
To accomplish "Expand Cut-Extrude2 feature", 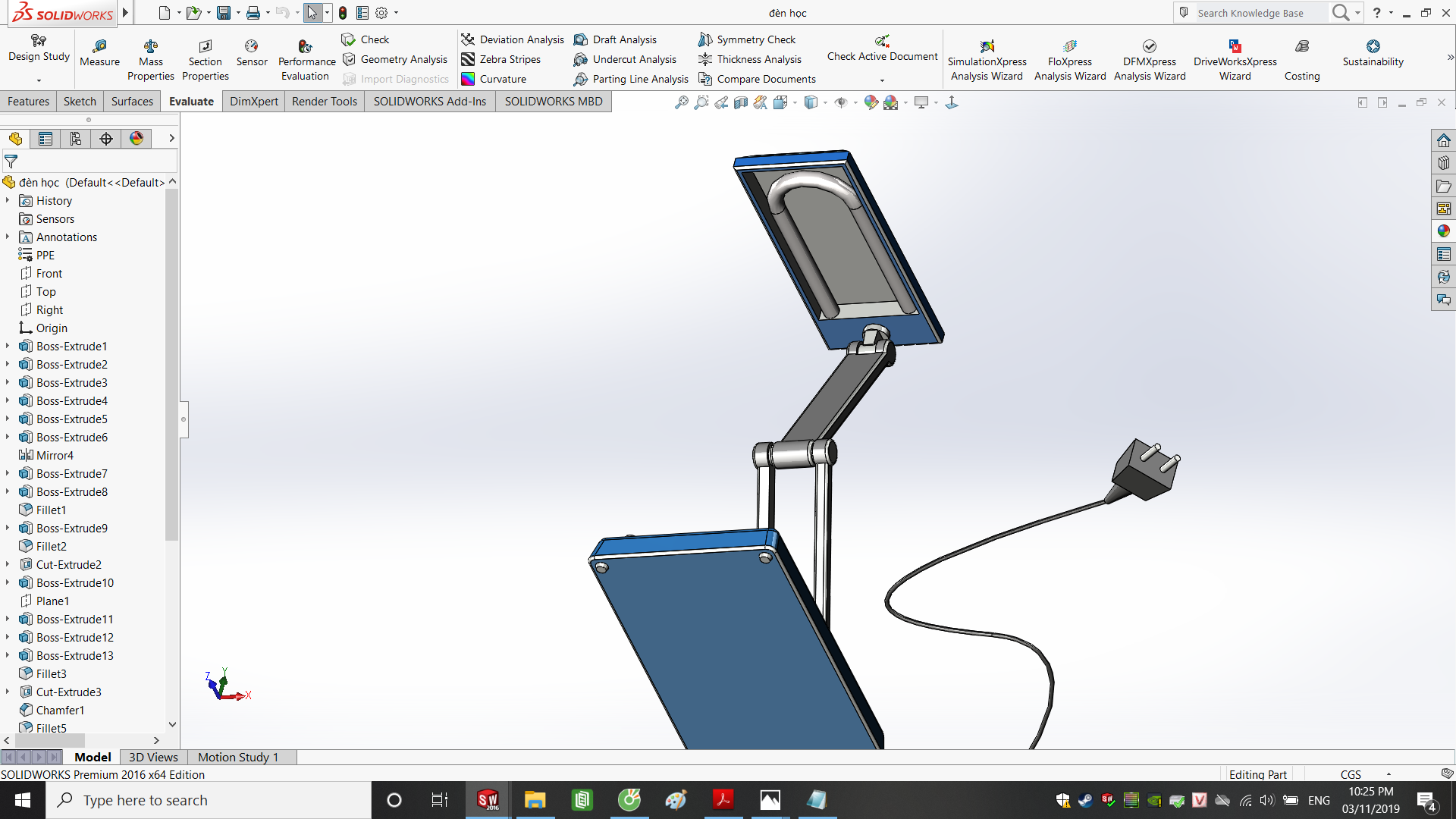I will 8,564.
